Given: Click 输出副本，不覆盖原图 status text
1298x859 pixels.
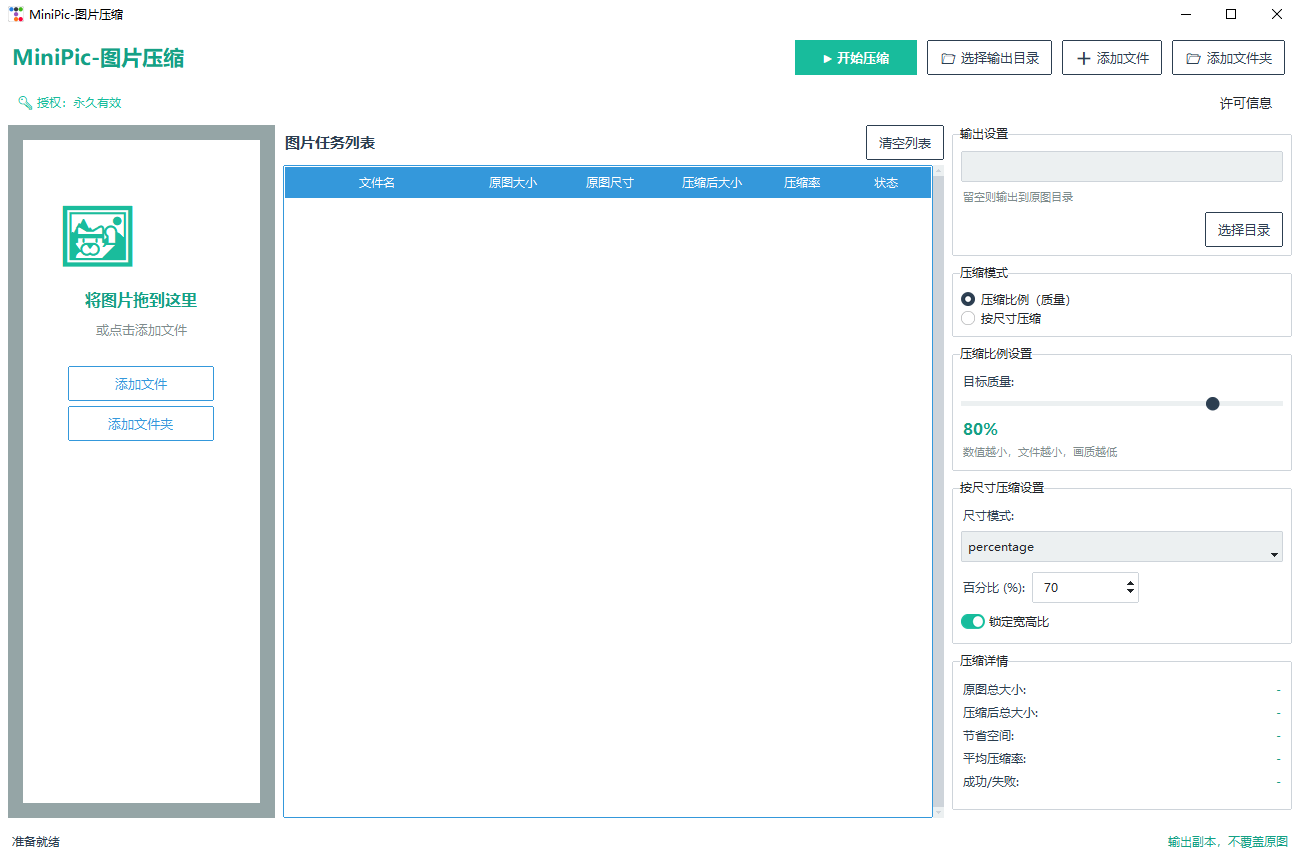Looking at the screenshot, I should [x=1228, y=842].
